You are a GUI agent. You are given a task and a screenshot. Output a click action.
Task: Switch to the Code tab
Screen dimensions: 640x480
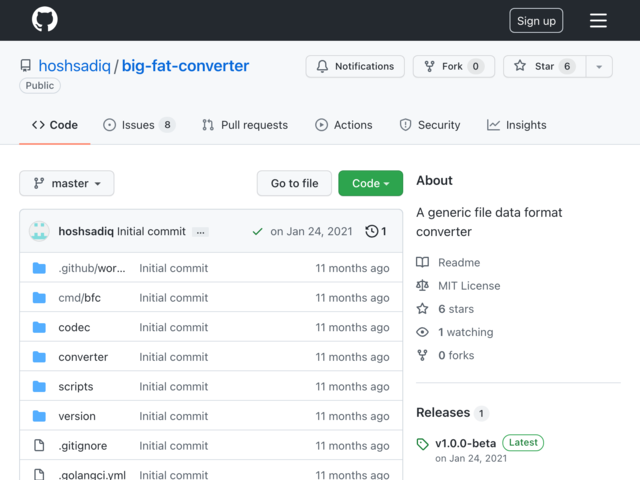point(55,125)
